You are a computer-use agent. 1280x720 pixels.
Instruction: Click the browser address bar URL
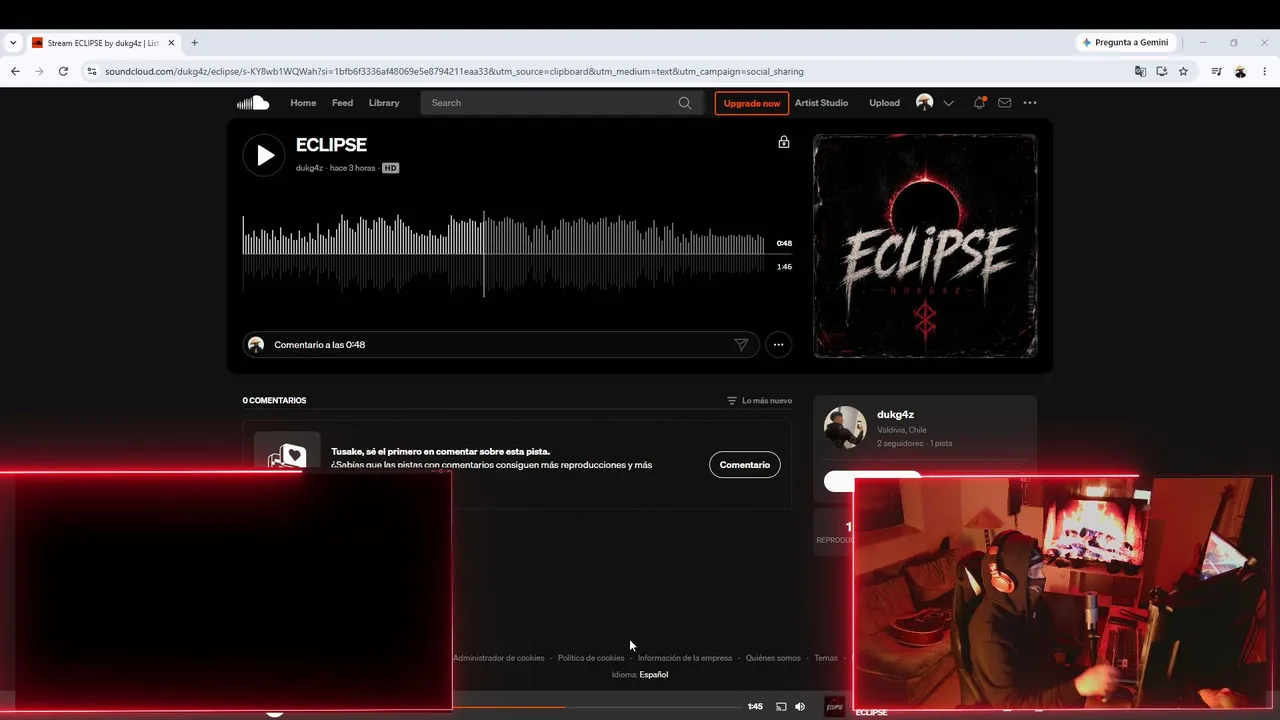point(454,71)
